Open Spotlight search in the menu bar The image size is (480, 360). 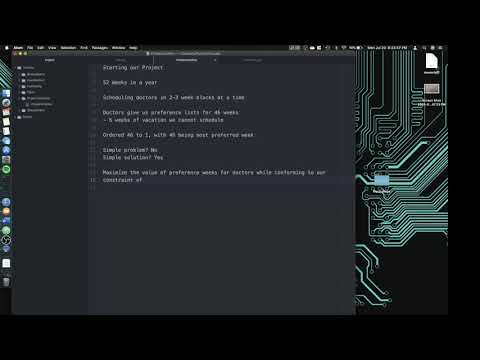pyautogui.click(x=424, y=48)
